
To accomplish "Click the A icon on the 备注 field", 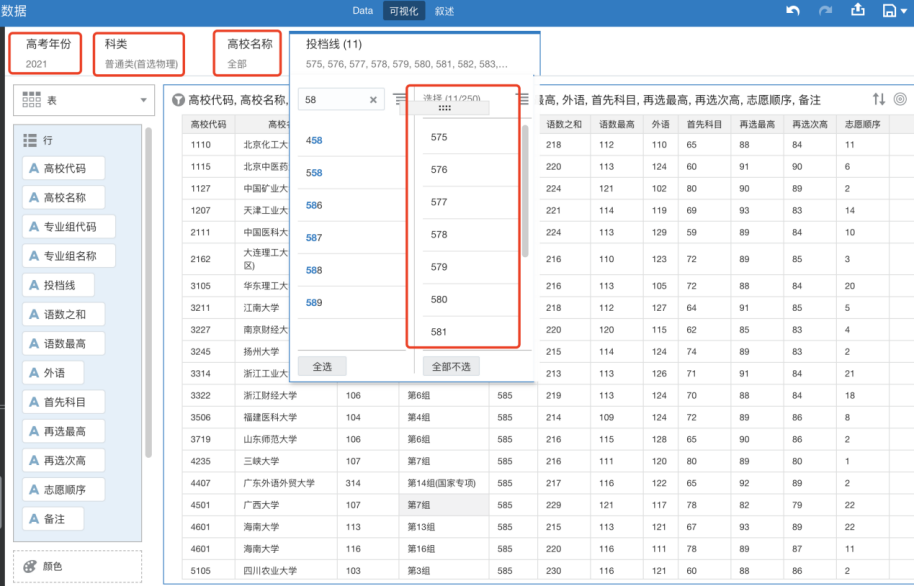I will 34,519.
